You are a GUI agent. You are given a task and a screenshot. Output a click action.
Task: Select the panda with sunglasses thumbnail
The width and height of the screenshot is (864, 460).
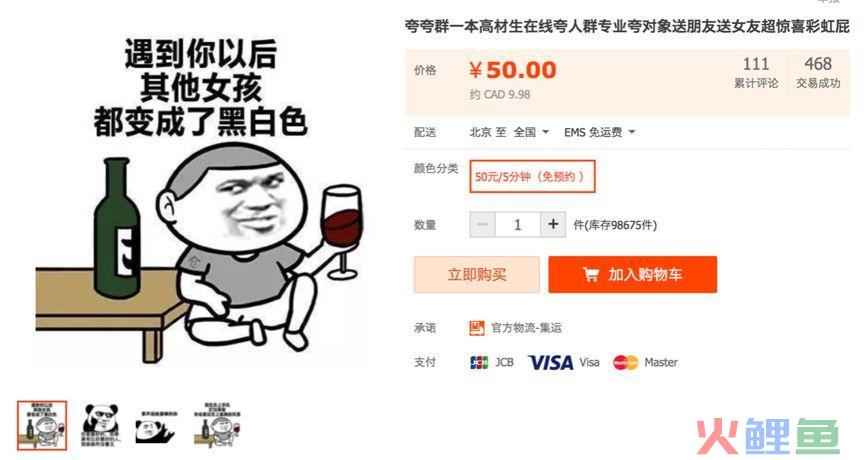[x=101, y=425]
